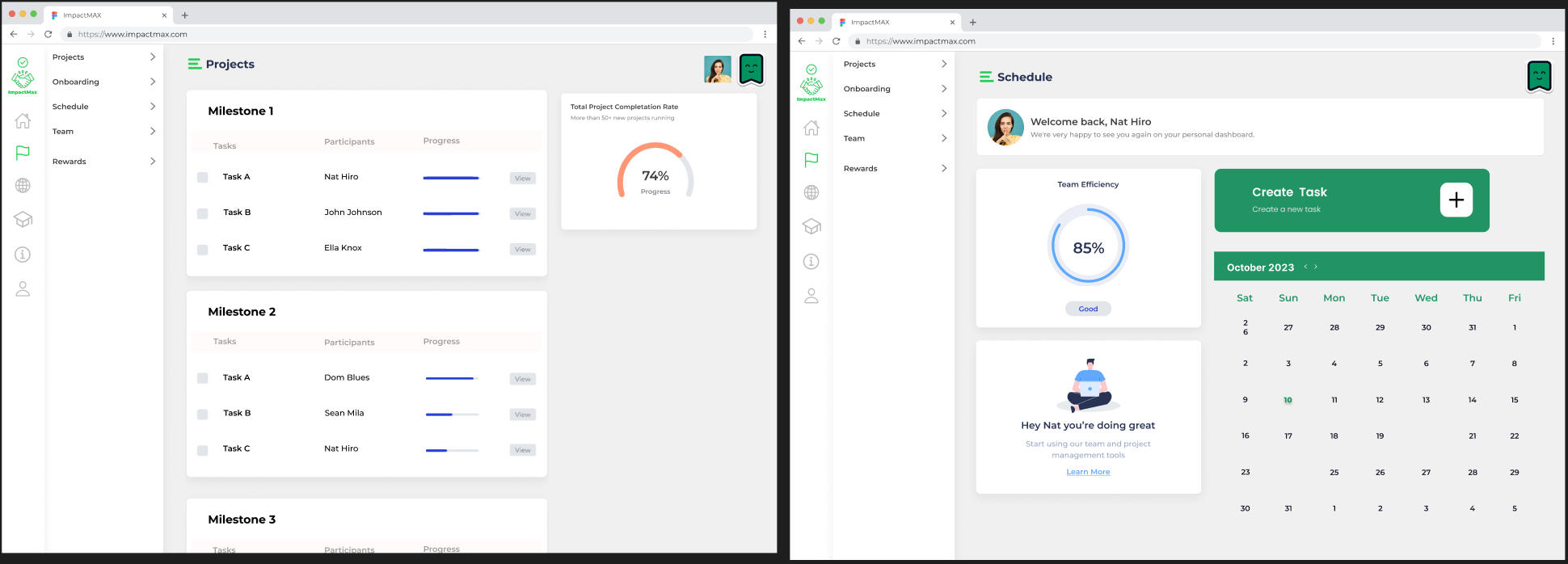Expand Onboarding chevron in Schedule window menu
This screenshot has height=564, width=1568.
point(944,88)
